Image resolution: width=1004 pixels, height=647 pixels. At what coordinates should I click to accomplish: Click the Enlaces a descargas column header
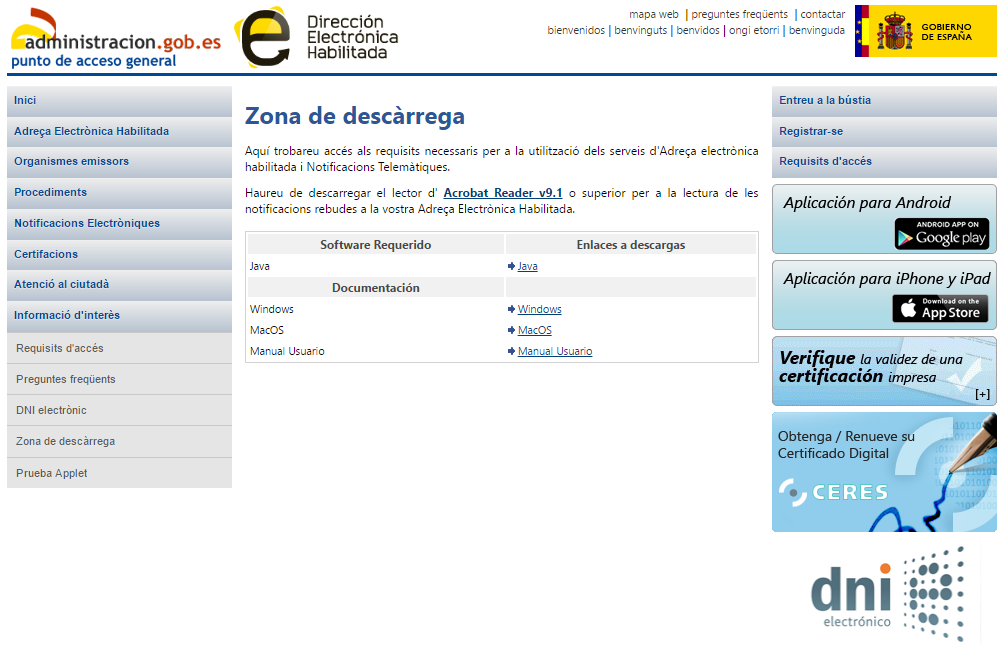pyautogui.click(x=631, y=245)
